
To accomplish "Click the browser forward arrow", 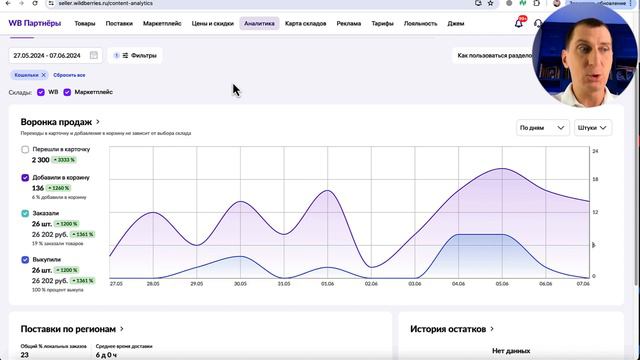I will coord(22,3).
